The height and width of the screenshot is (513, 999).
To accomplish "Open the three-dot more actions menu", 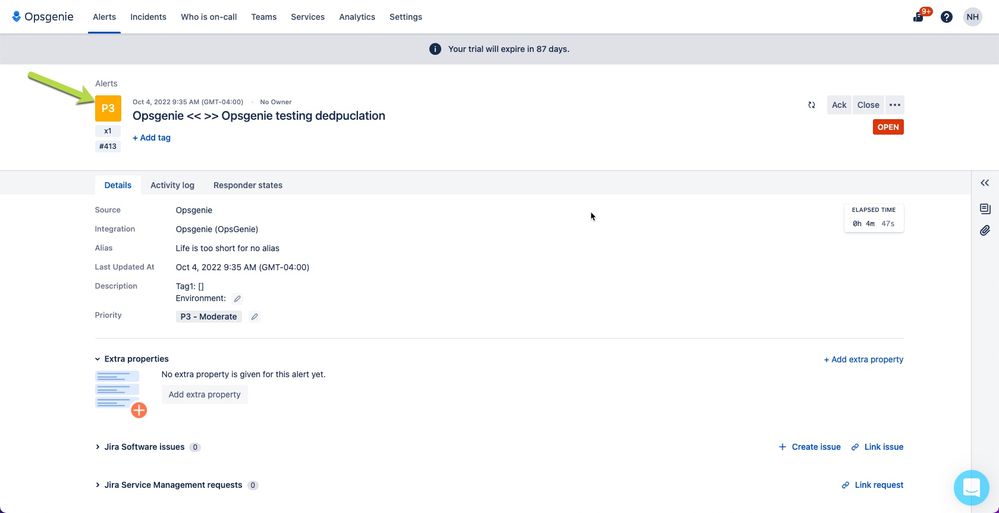I will 895,105.
